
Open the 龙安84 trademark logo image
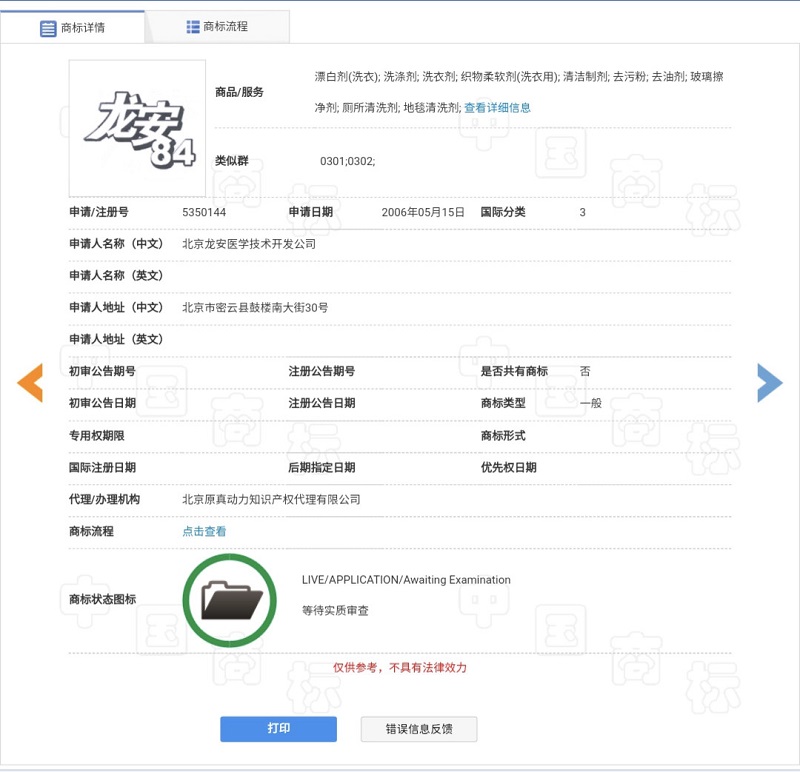point(137,128)
